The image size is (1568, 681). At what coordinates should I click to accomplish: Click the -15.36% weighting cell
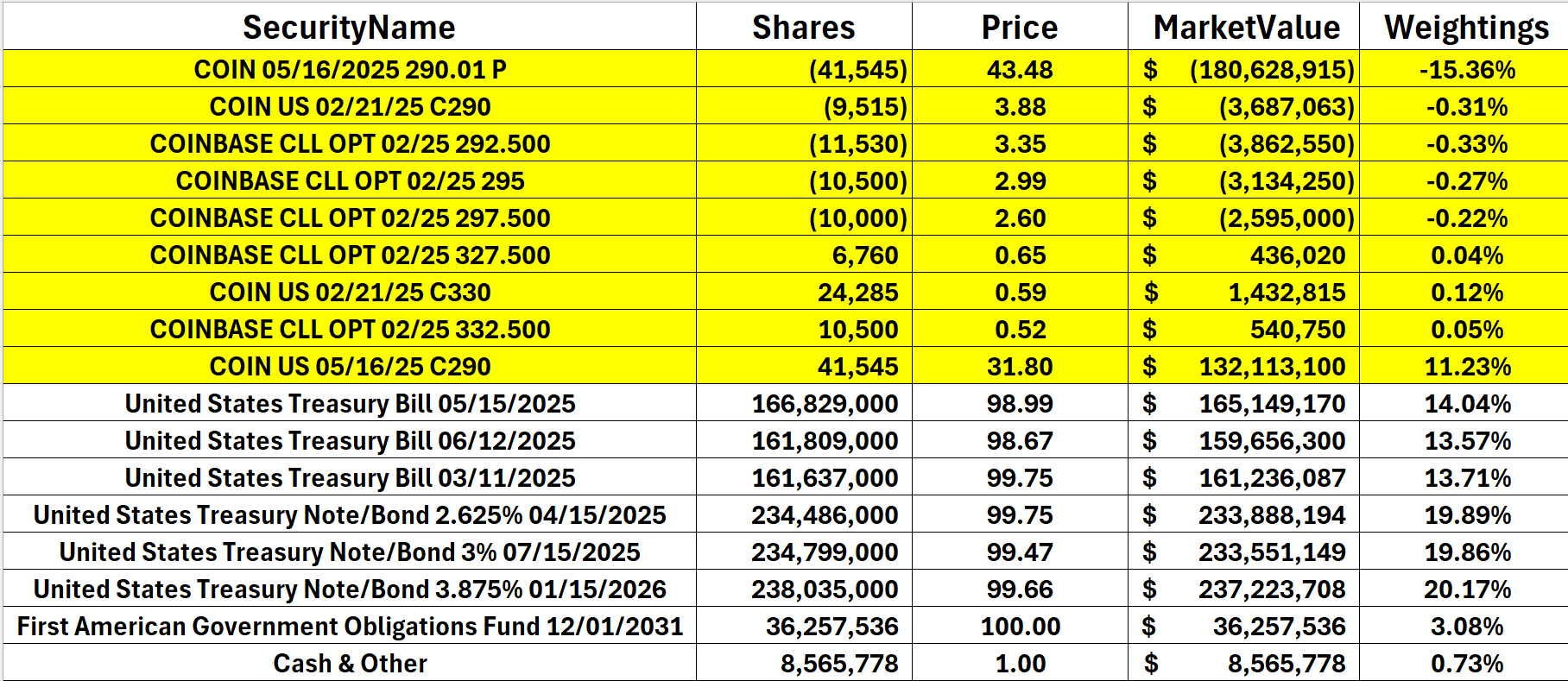[1466, 69]
